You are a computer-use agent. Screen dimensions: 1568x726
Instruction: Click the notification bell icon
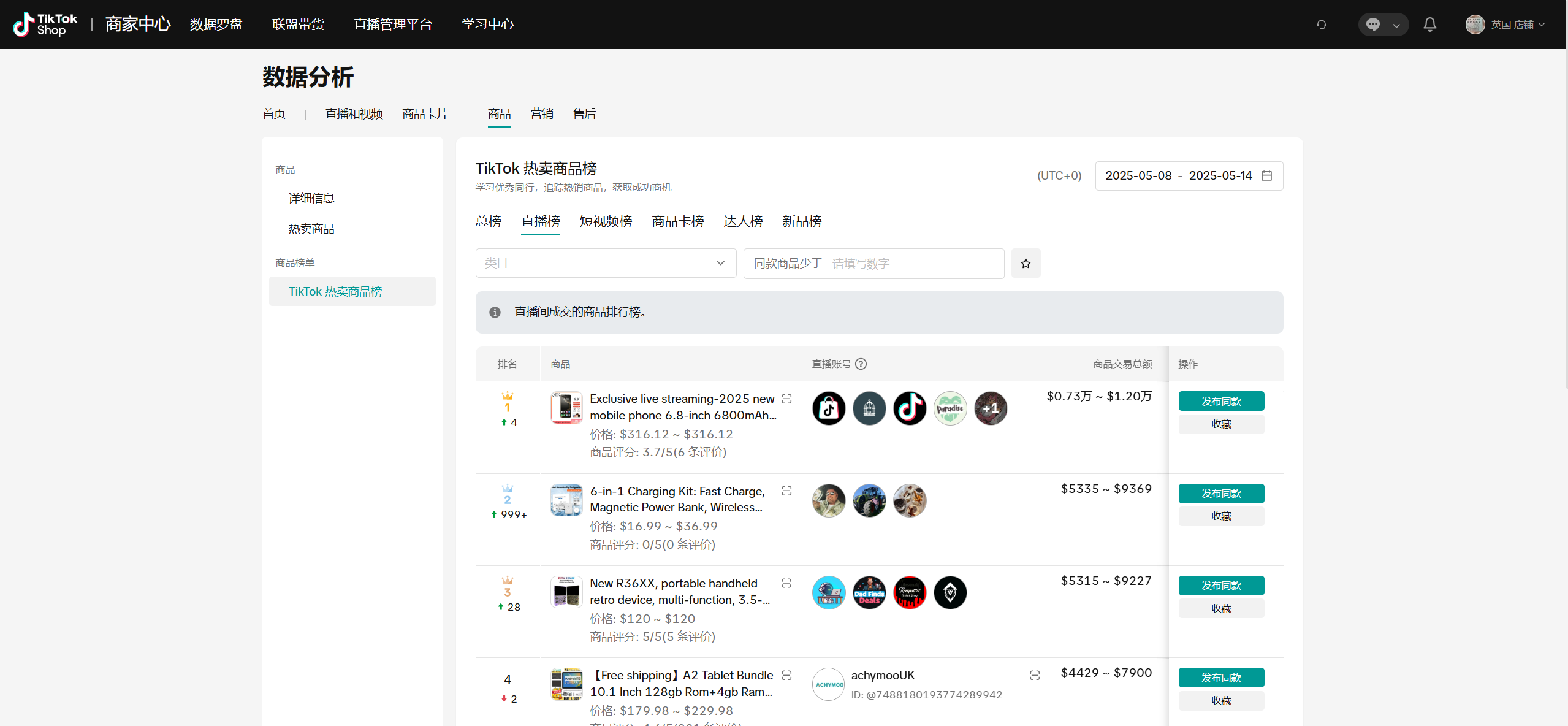pos(1429,25)
